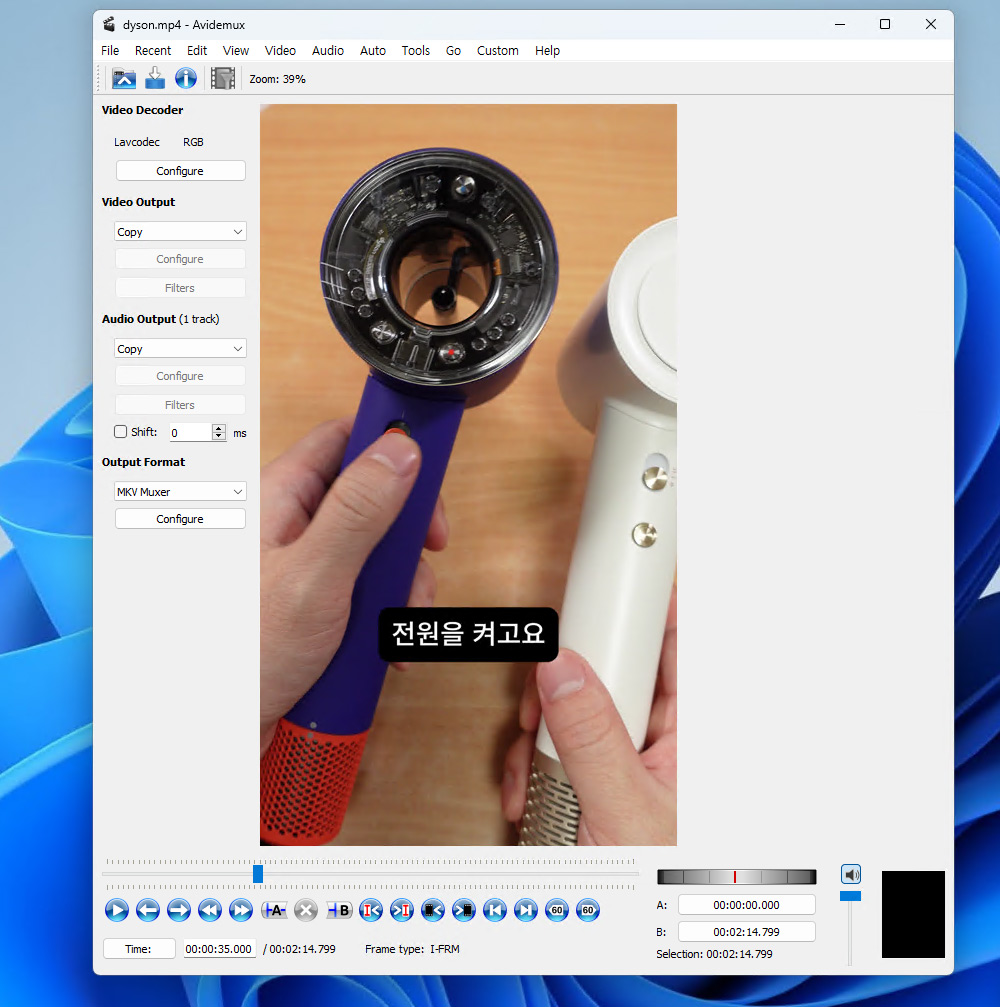Increase audio shift value stepper
Image resolution: width=1000 pixels, height=1007 pixels.
[x=219, y=428]
